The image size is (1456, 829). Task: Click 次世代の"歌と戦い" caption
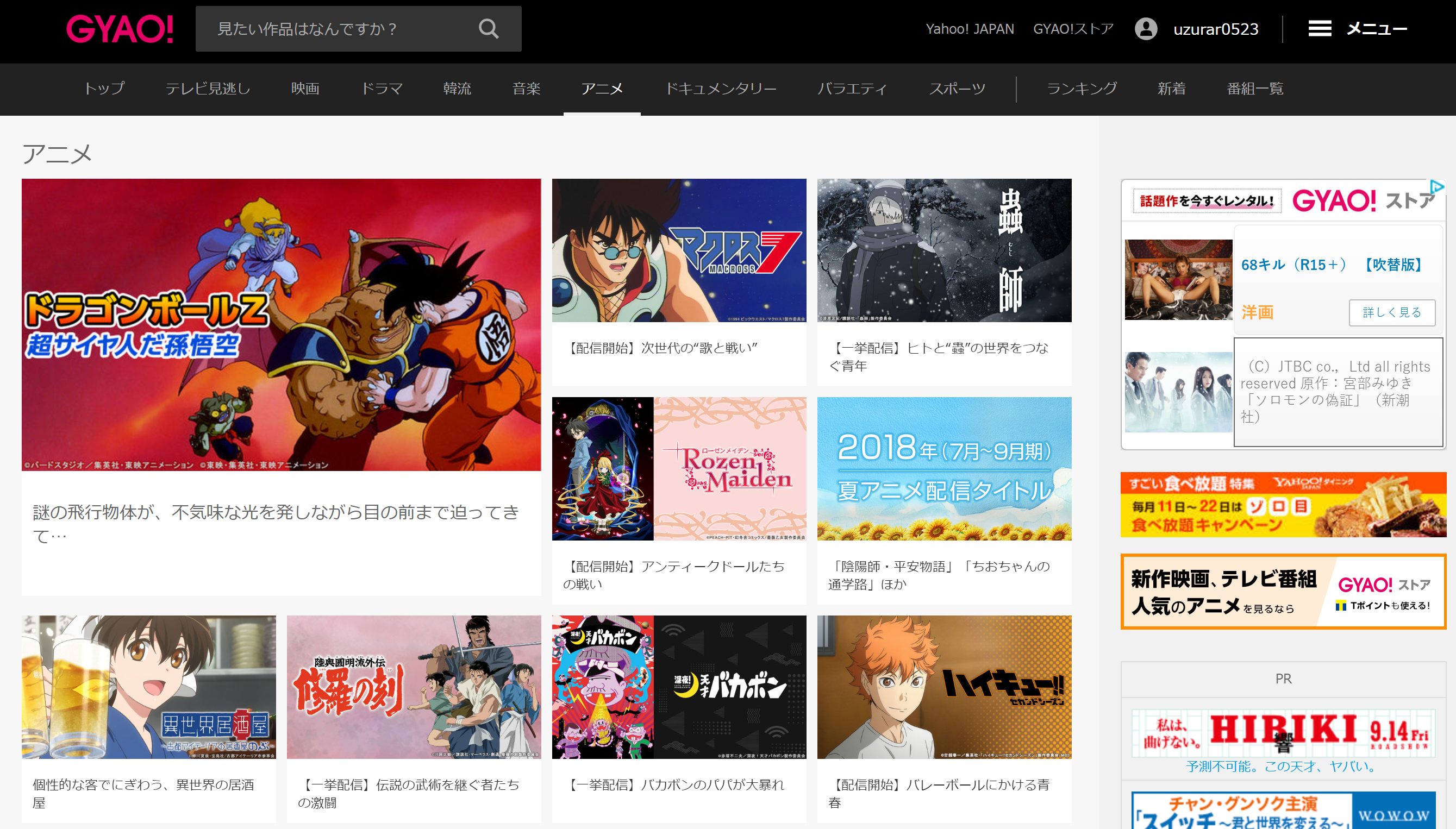(x=662, y=348)
